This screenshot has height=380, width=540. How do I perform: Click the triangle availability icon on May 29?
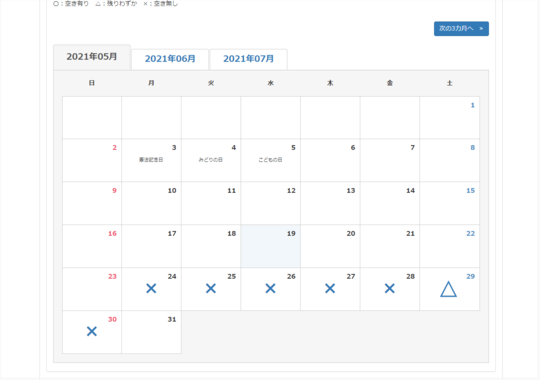tap(448, 289)
